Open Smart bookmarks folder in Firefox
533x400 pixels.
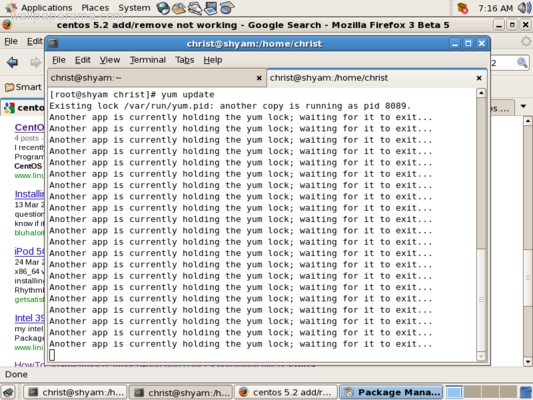[x=23, y=87]
